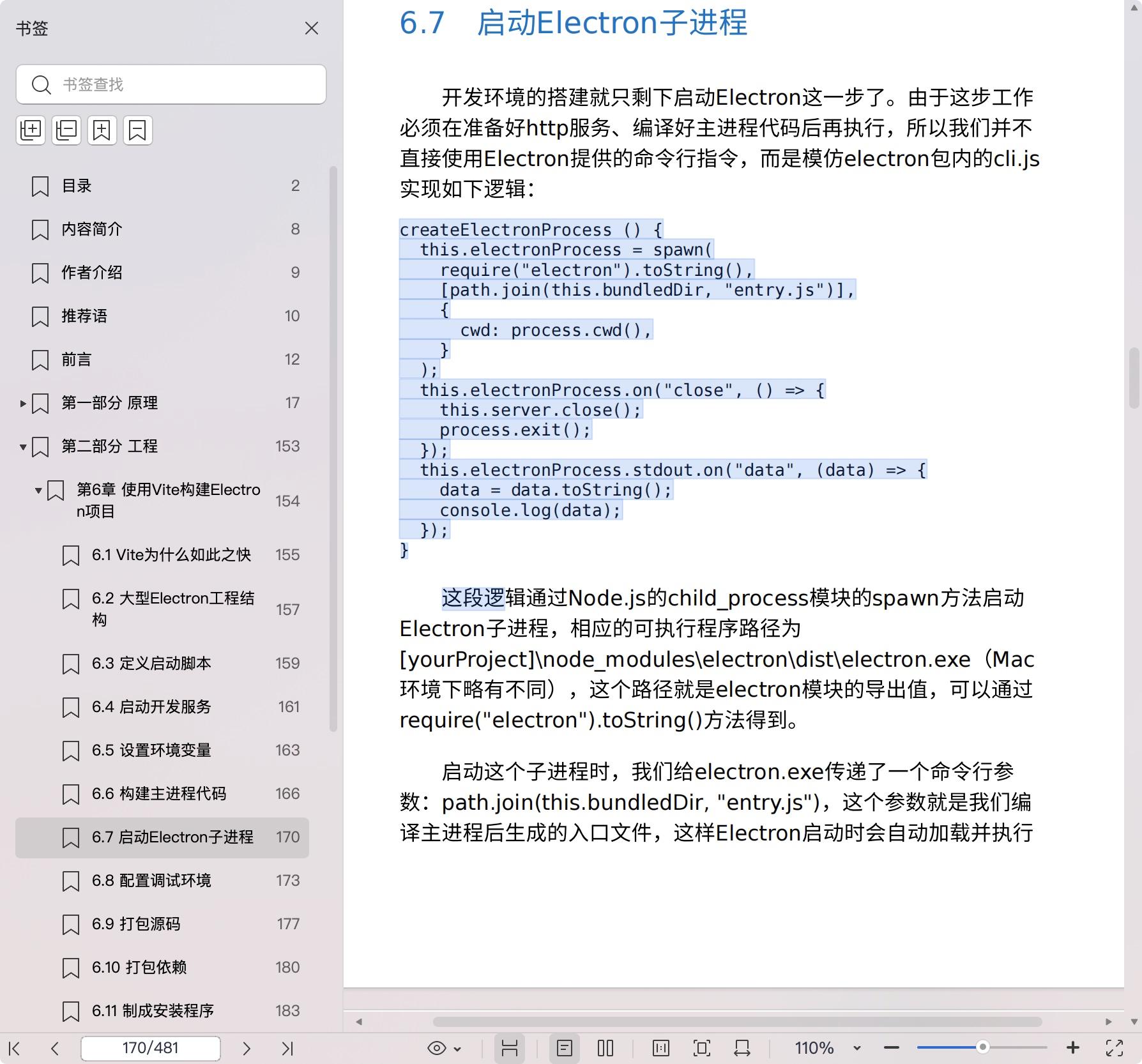Jump to last page button
The width and height of the screenshot is (1142, 1064).
[x=287, y=1048]
